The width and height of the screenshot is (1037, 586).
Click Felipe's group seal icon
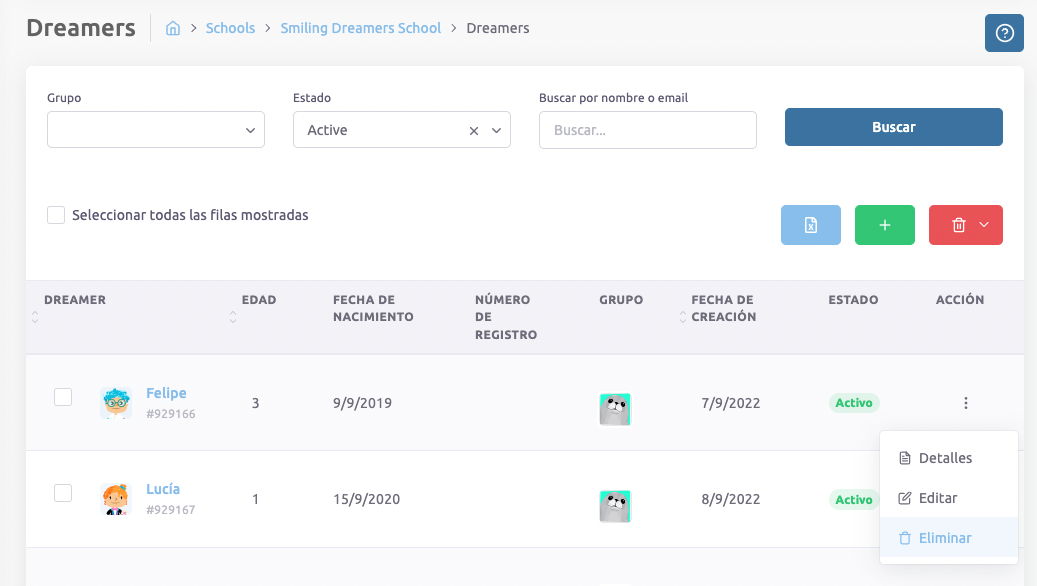tap(614, 409)
